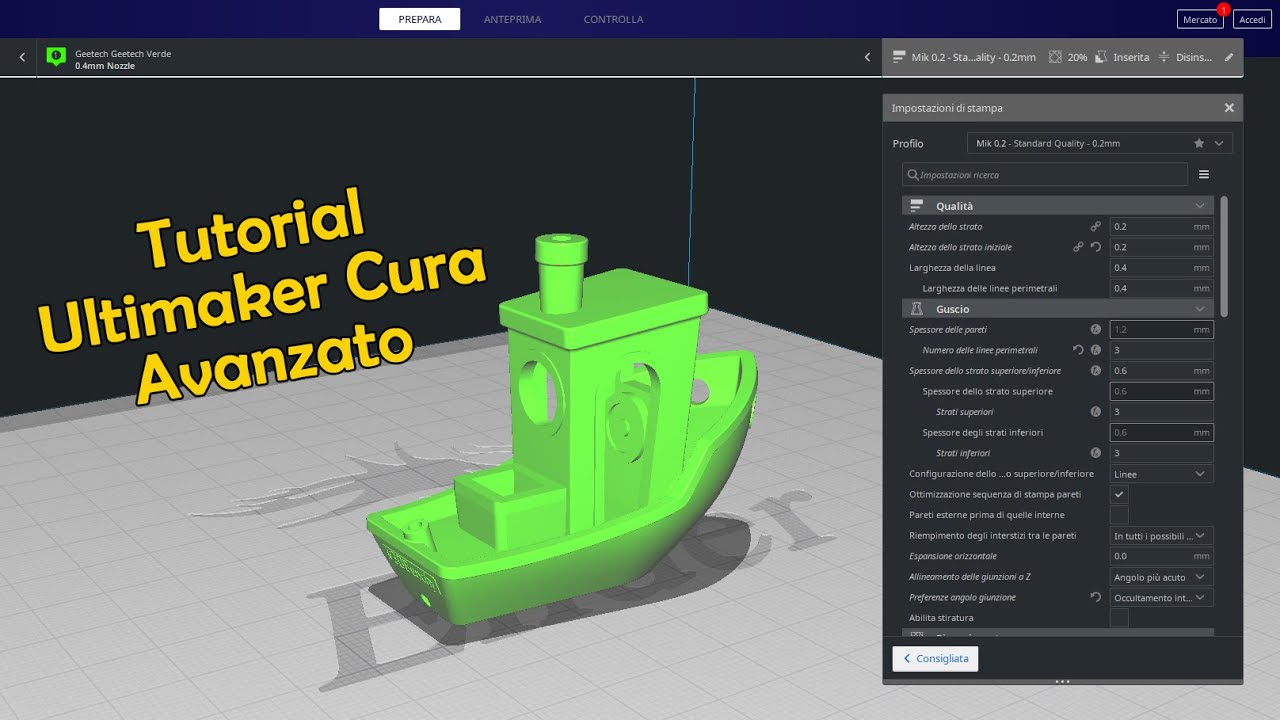The height and width of the screenshot is (720, 1280).
Task: Enable Abilita stiratura checkbox
Action: [x=1119, y=618]
